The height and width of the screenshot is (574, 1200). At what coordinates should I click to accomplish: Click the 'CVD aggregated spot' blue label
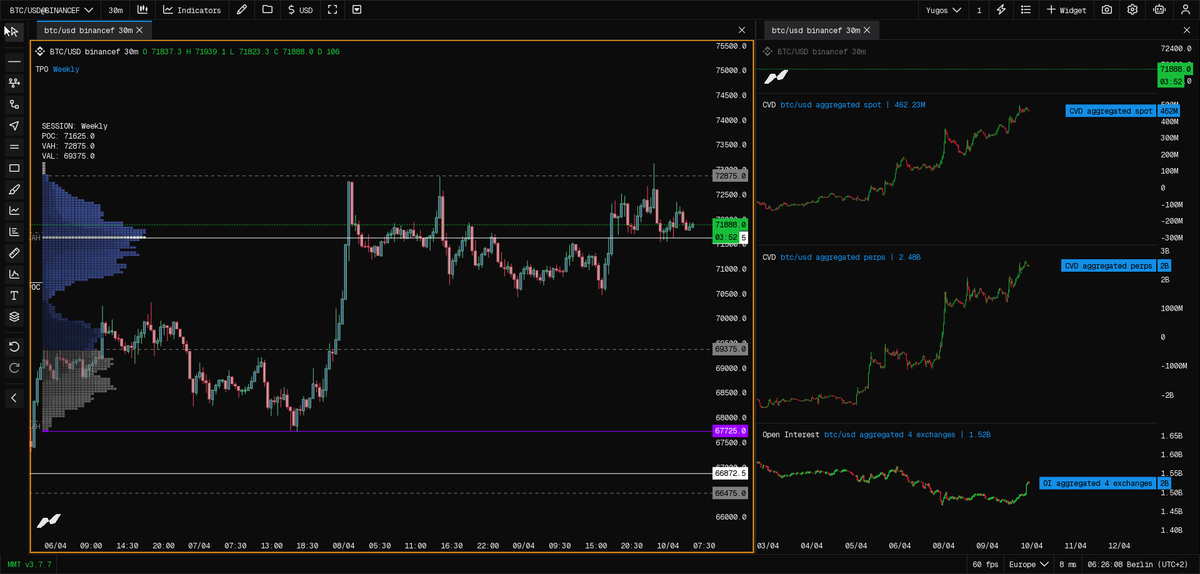point(1110,111)
